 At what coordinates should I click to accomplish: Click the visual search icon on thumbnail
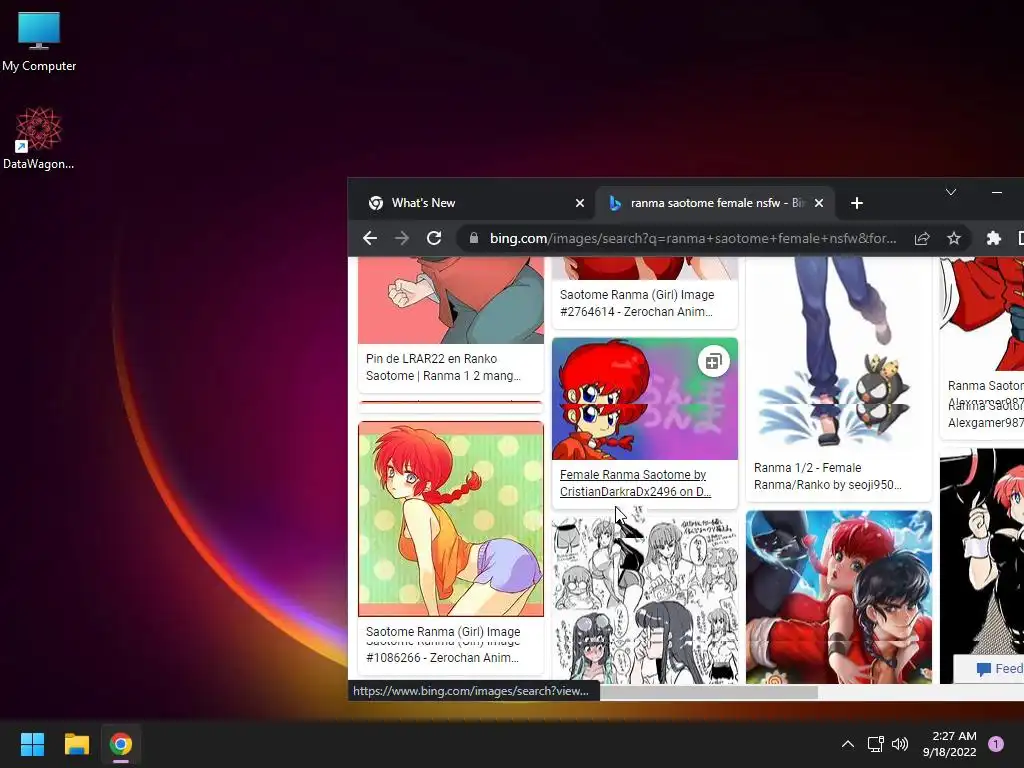coord(714,361)
